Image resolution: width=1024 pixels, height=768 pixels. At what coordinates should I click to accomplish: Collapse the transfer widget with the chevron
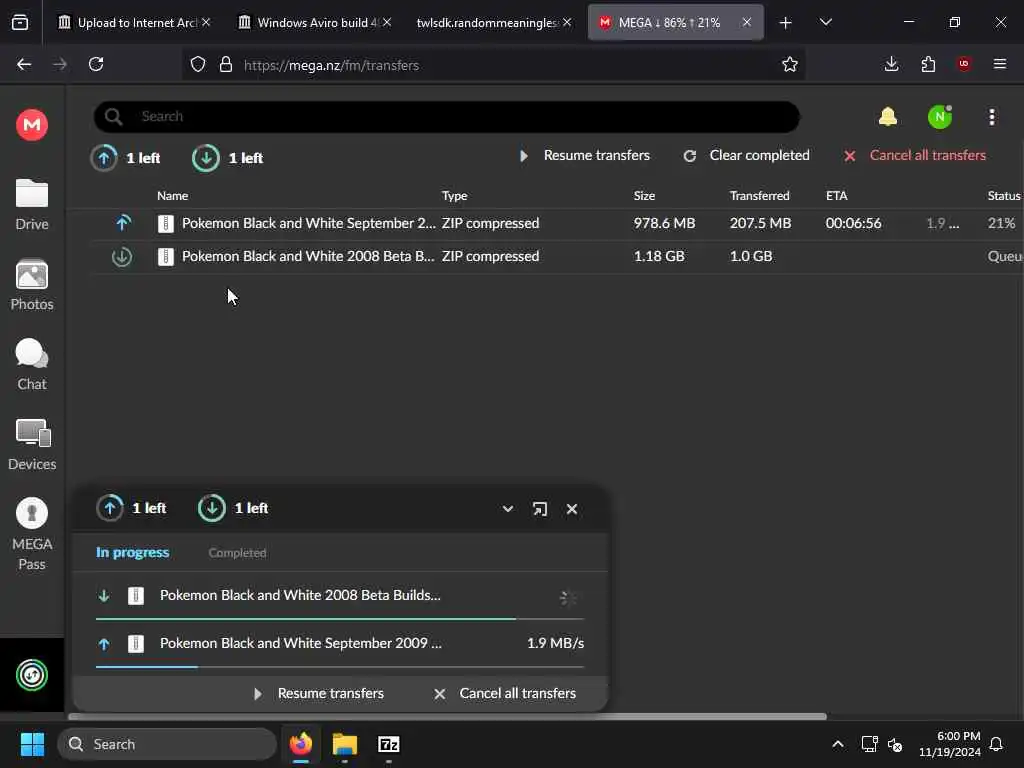tap(507, 509)
